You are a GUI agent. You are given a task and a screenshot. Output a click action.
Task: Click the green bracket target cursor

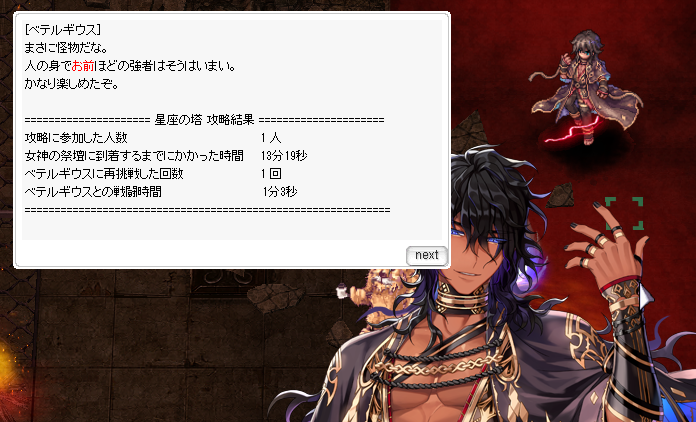(x=624, y=213)
